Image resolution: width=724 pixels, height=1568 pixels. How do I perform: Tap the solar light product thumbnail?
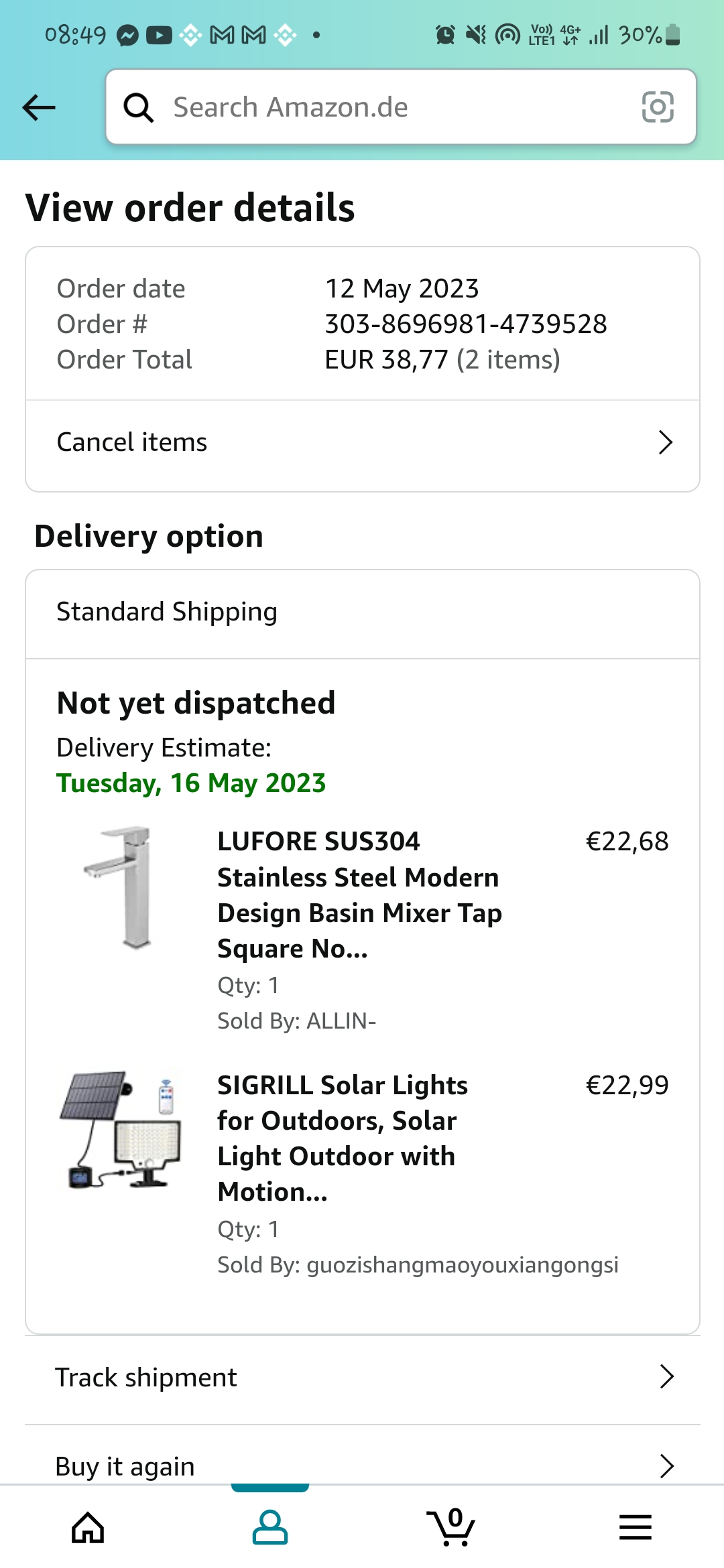point(121,1130)
